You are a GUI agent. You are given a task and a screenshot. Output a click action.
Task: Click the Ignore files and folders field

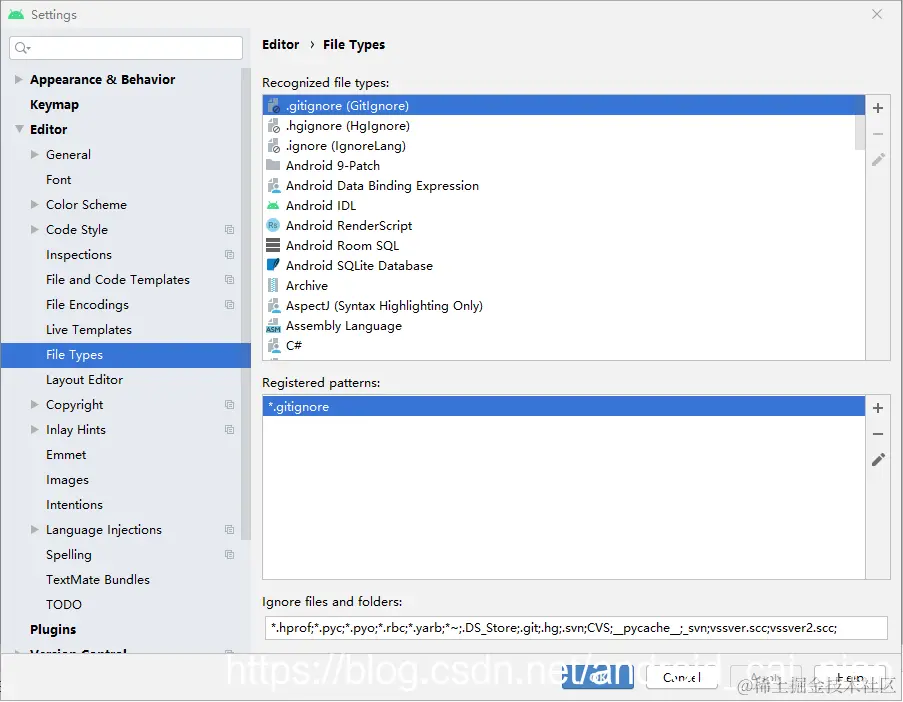[576, 628]
